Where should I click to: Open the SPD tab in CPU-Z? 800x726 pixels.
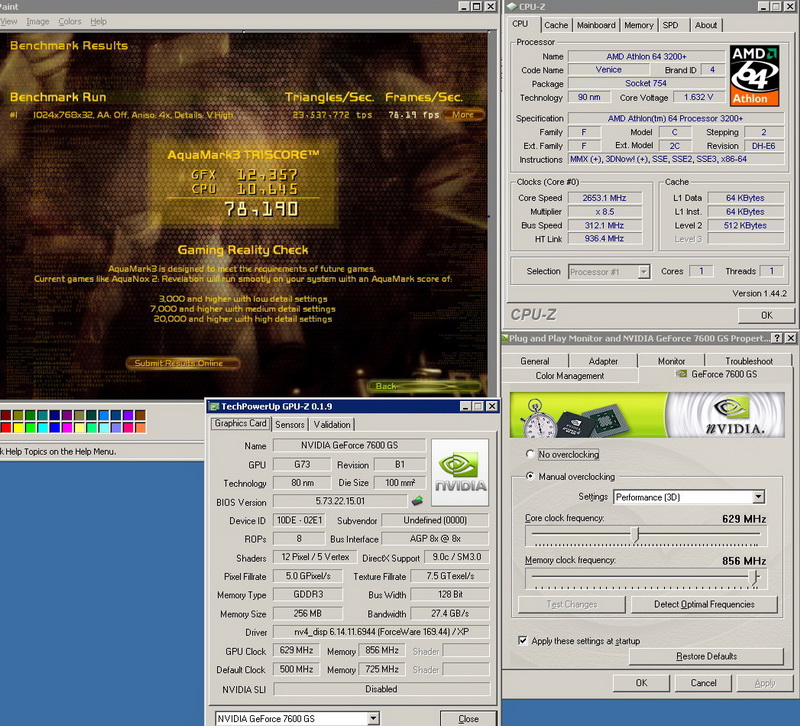click(x=670, y=25)
